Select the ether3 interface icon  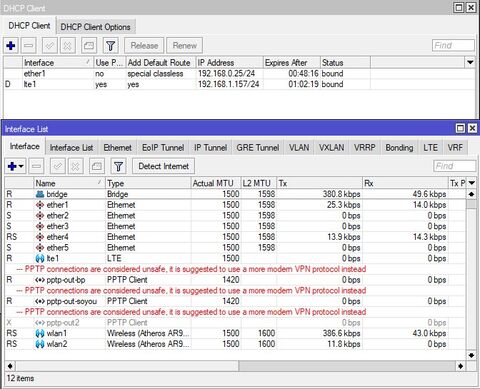pos(40,226)
